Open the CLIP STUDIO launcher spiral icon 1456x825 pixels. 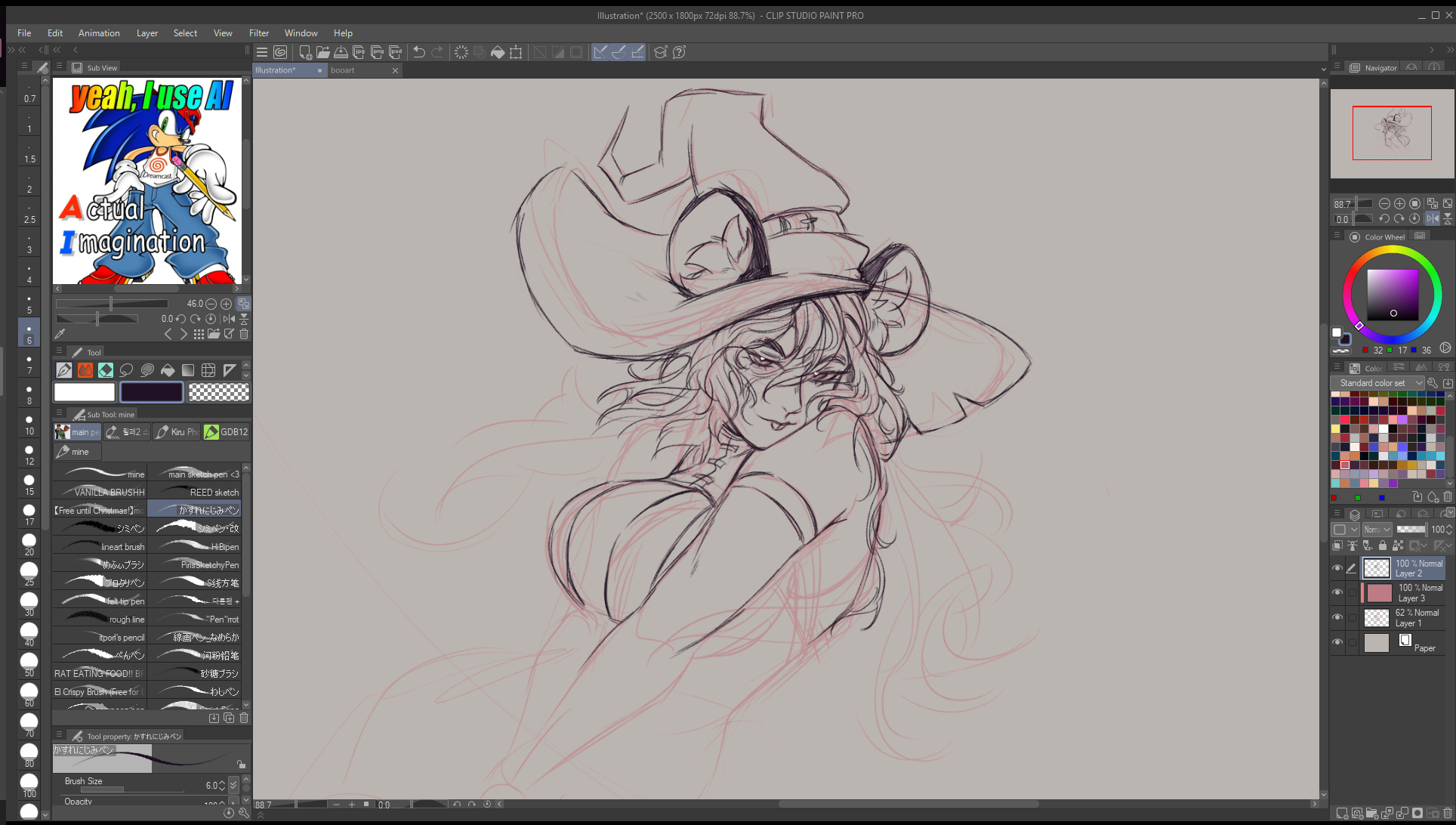coord(280,52)
